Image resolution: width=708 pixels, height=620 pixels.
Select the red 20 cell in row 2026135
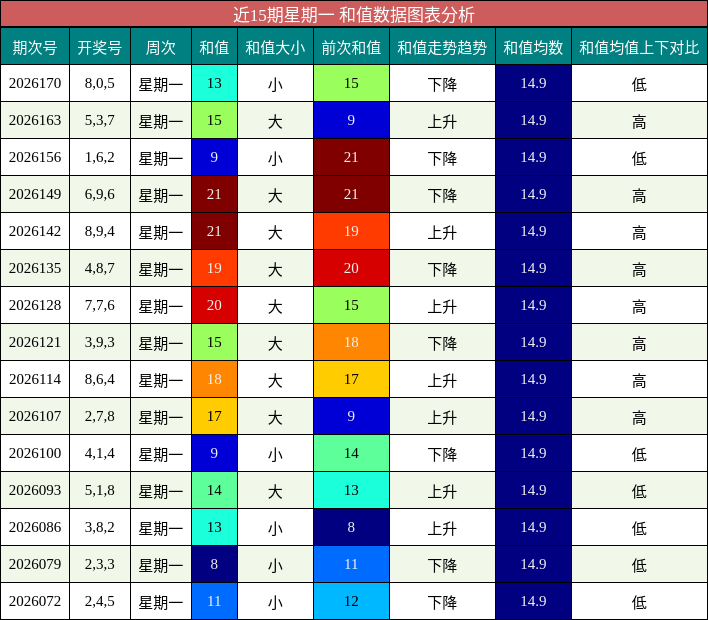pyautogui.click(x=351, y=268)
